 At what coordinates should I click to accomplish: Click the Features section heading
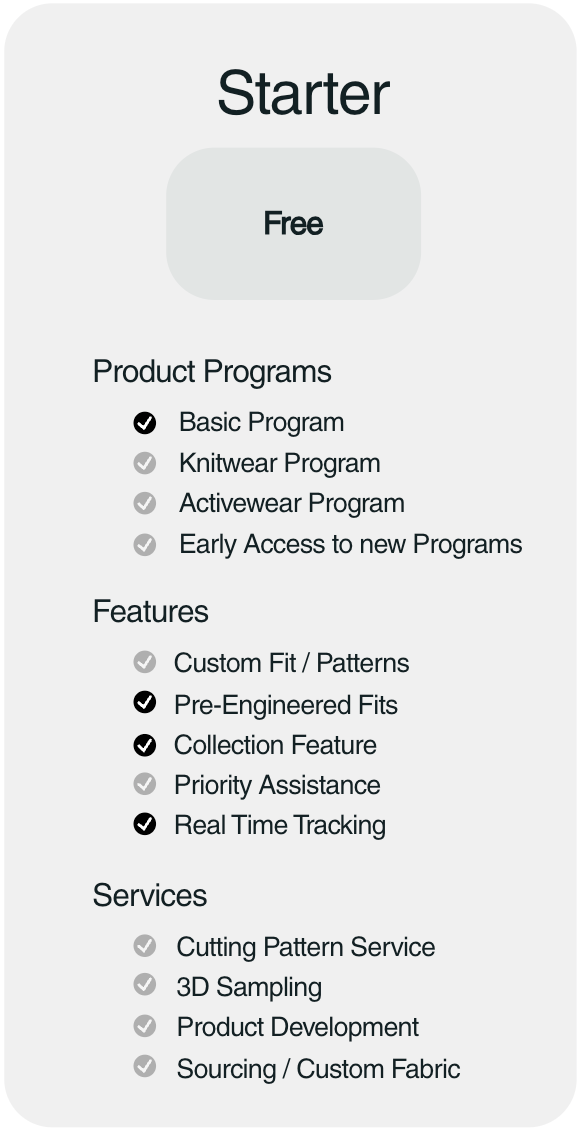150,612
